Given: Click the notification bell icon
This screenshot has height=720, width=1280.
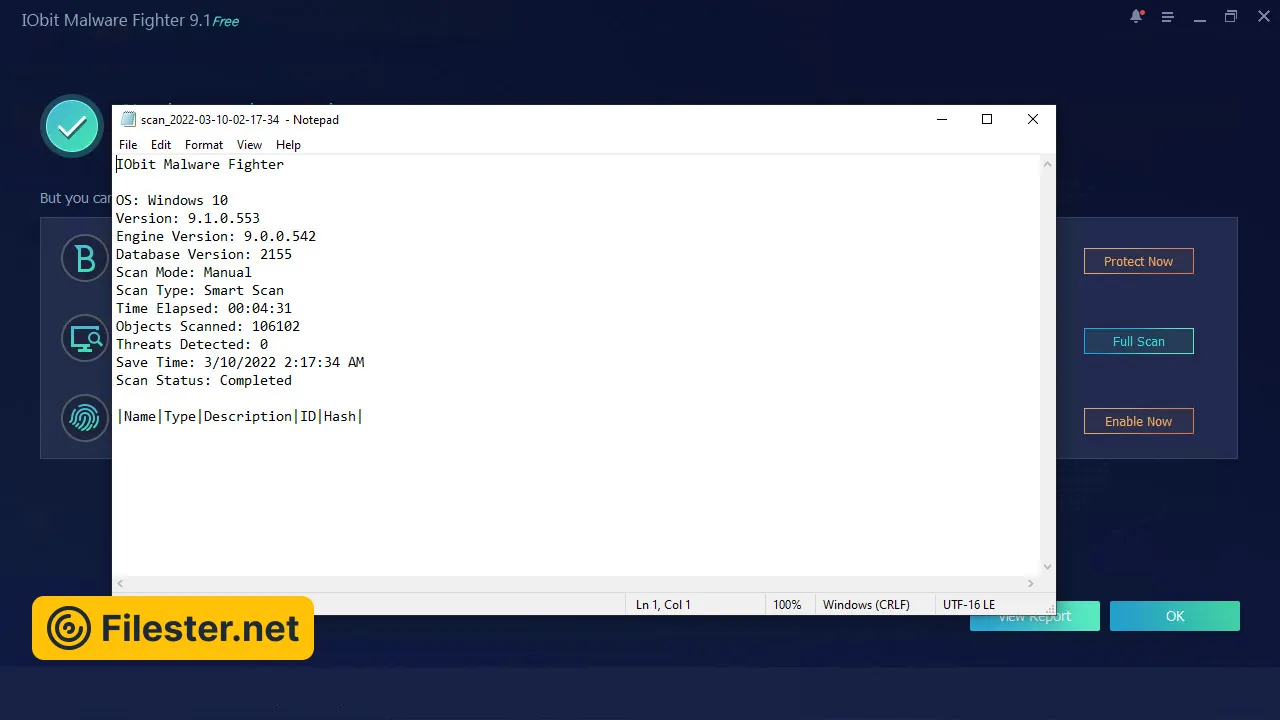Looking at the screenshot, I should coord(1136,17).
